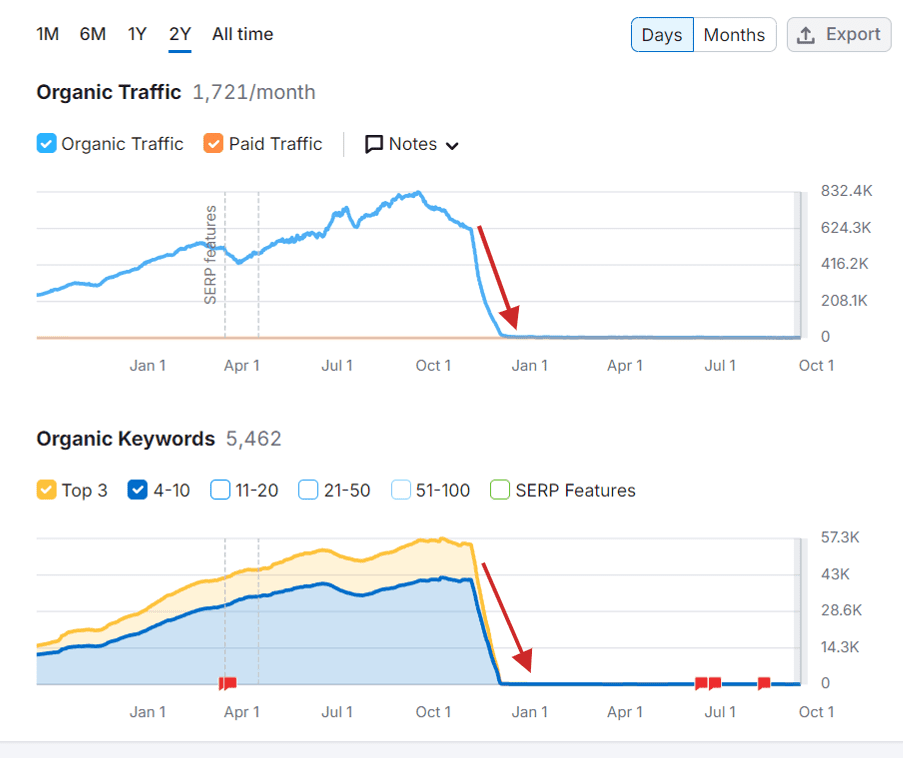Switch the chart view to Months
This screenshot has width=903, height=758.
point(734,34)
